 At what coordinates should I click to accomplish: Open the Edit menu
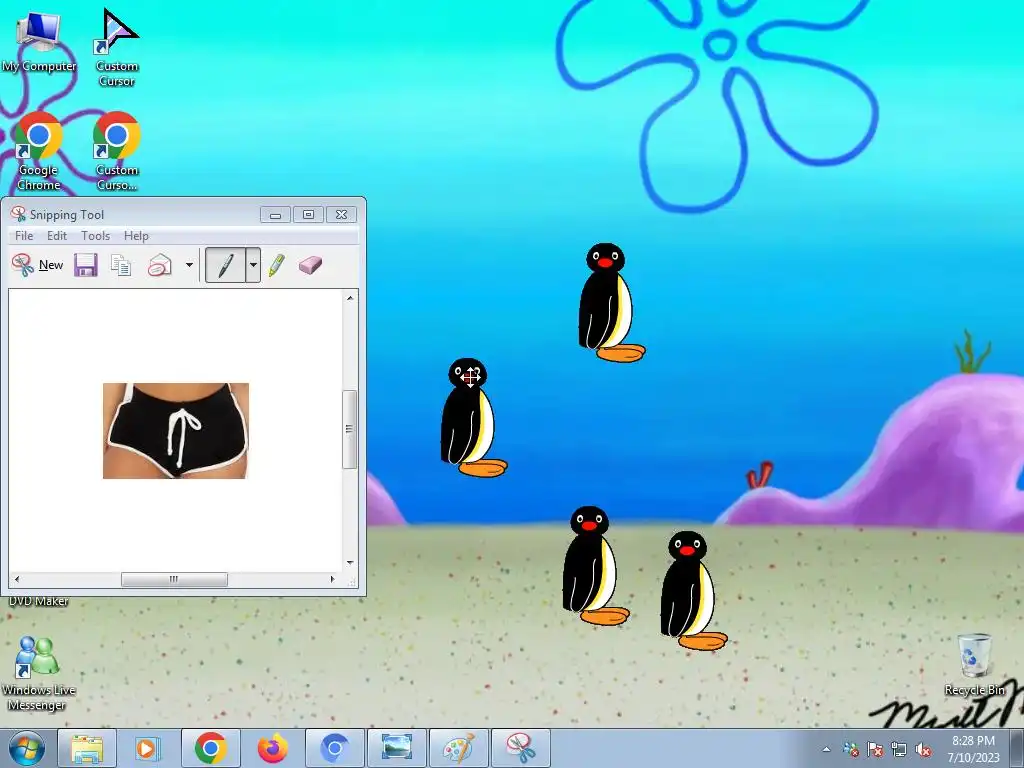(57, 236)
